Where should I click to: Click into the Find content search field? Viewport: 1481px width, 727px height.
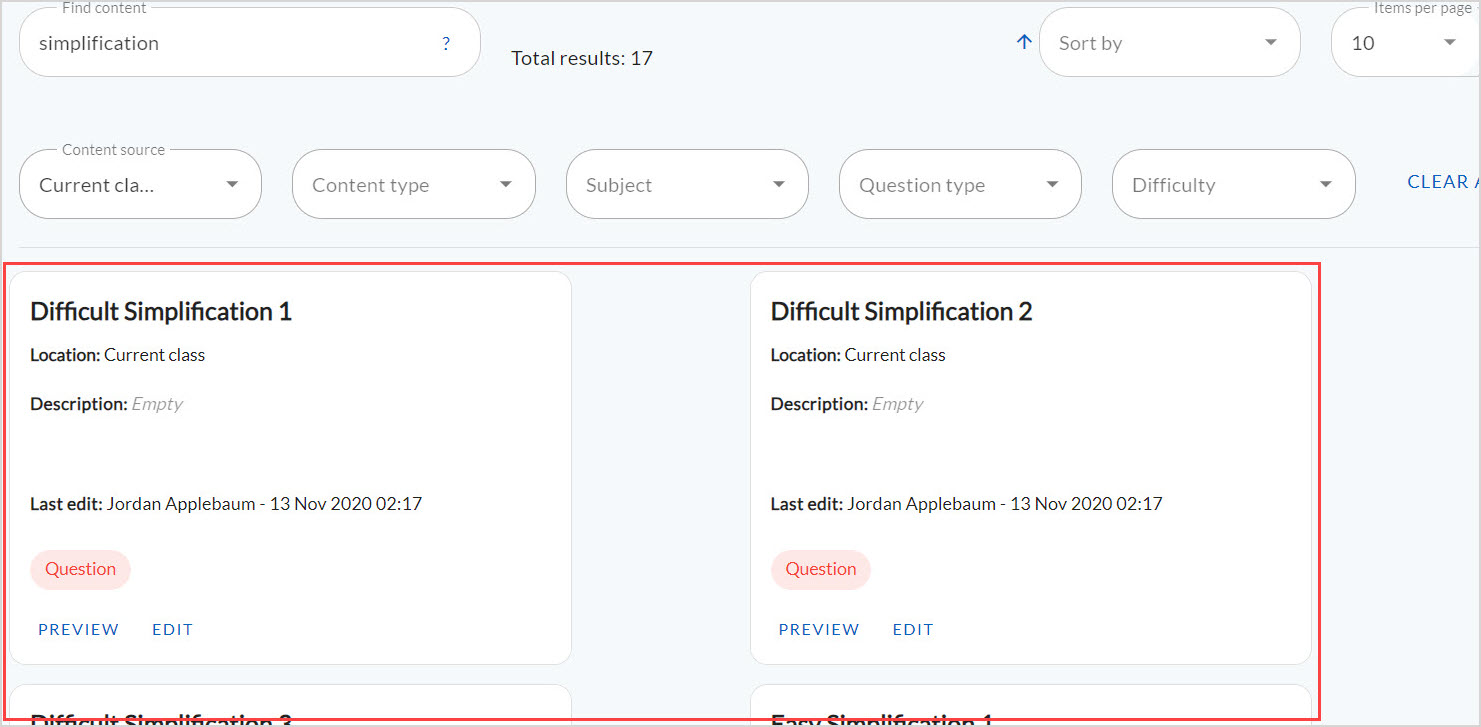pos(200,43)
